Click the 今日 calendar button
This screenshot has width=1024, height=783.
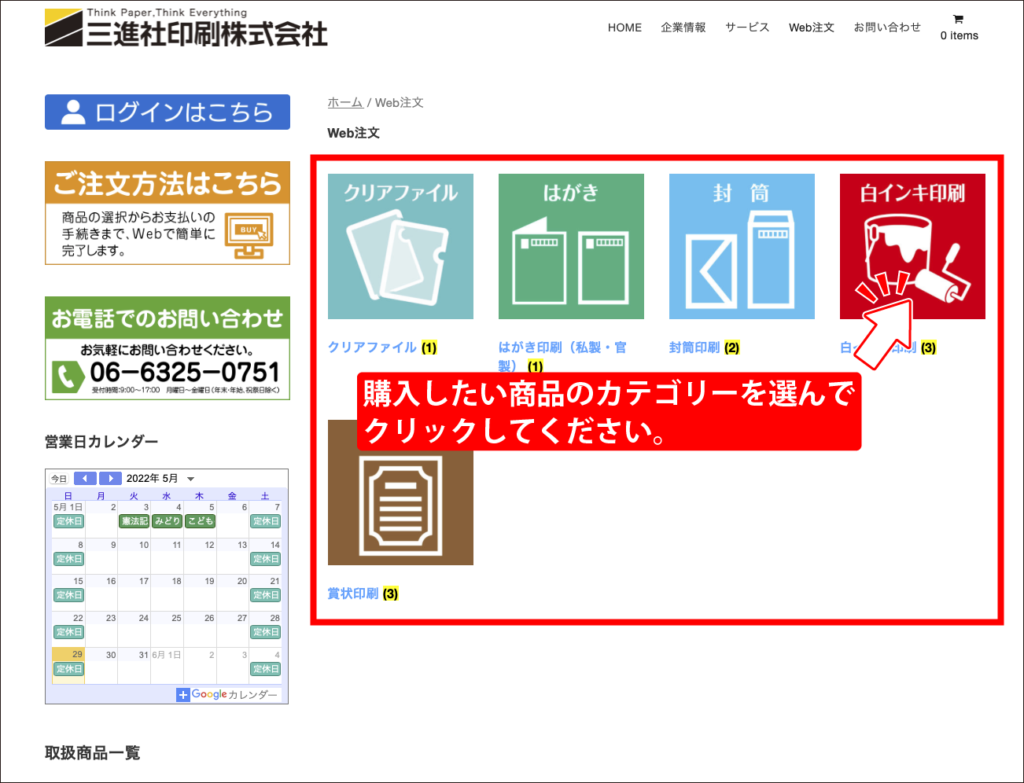(59, 479)
